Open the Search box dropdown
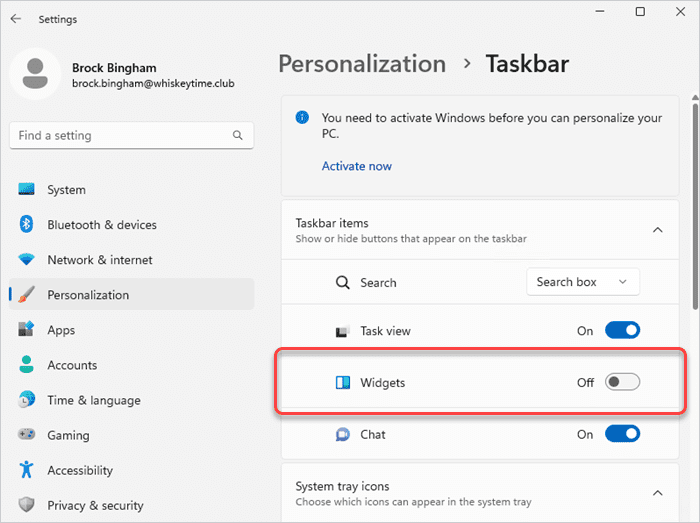700x523 pixels. coord(583,282)
